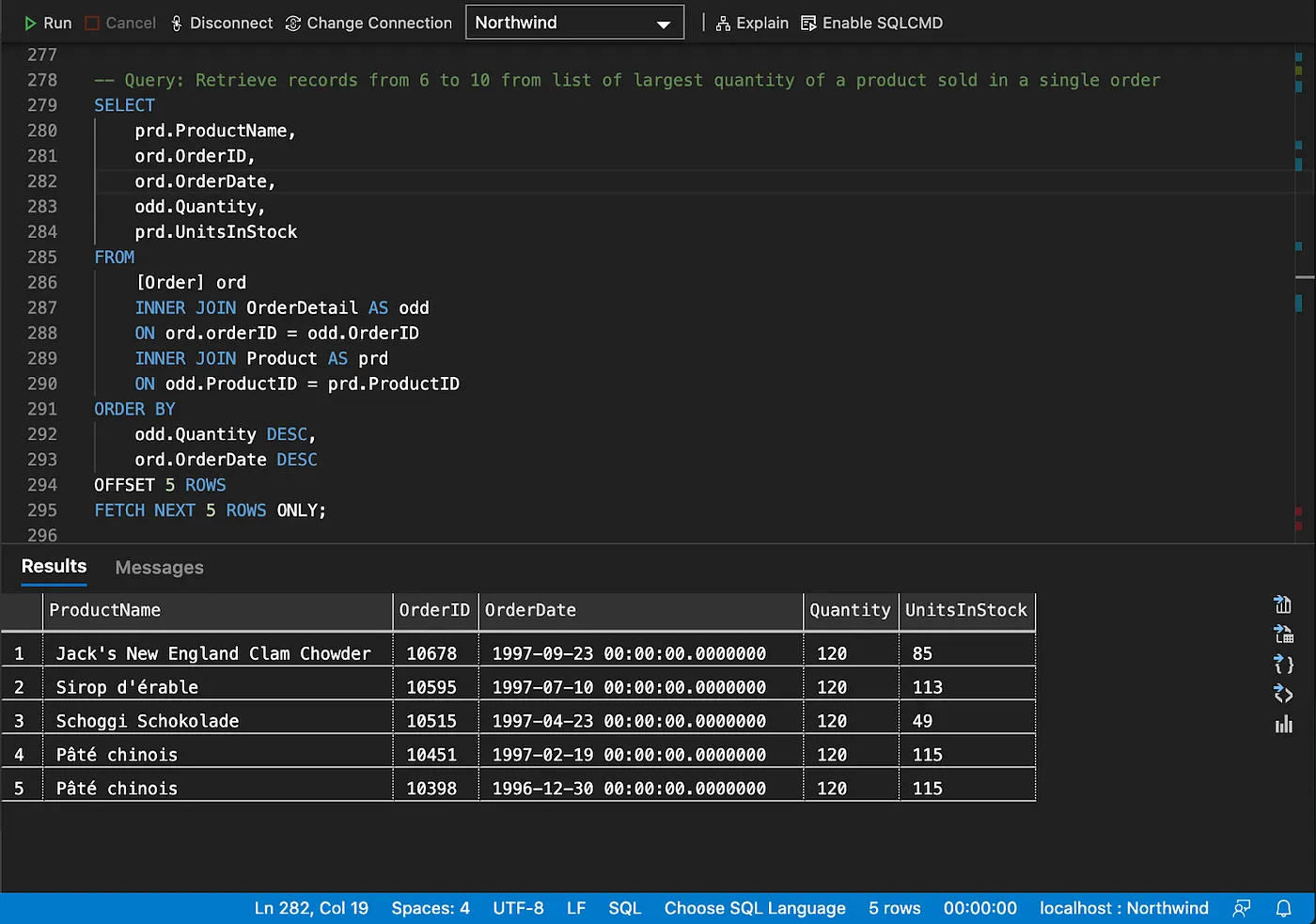The height and width of the screenshot is (924, 1316).
Task: Save results as JSON icon
Action: click(1283, 665)
